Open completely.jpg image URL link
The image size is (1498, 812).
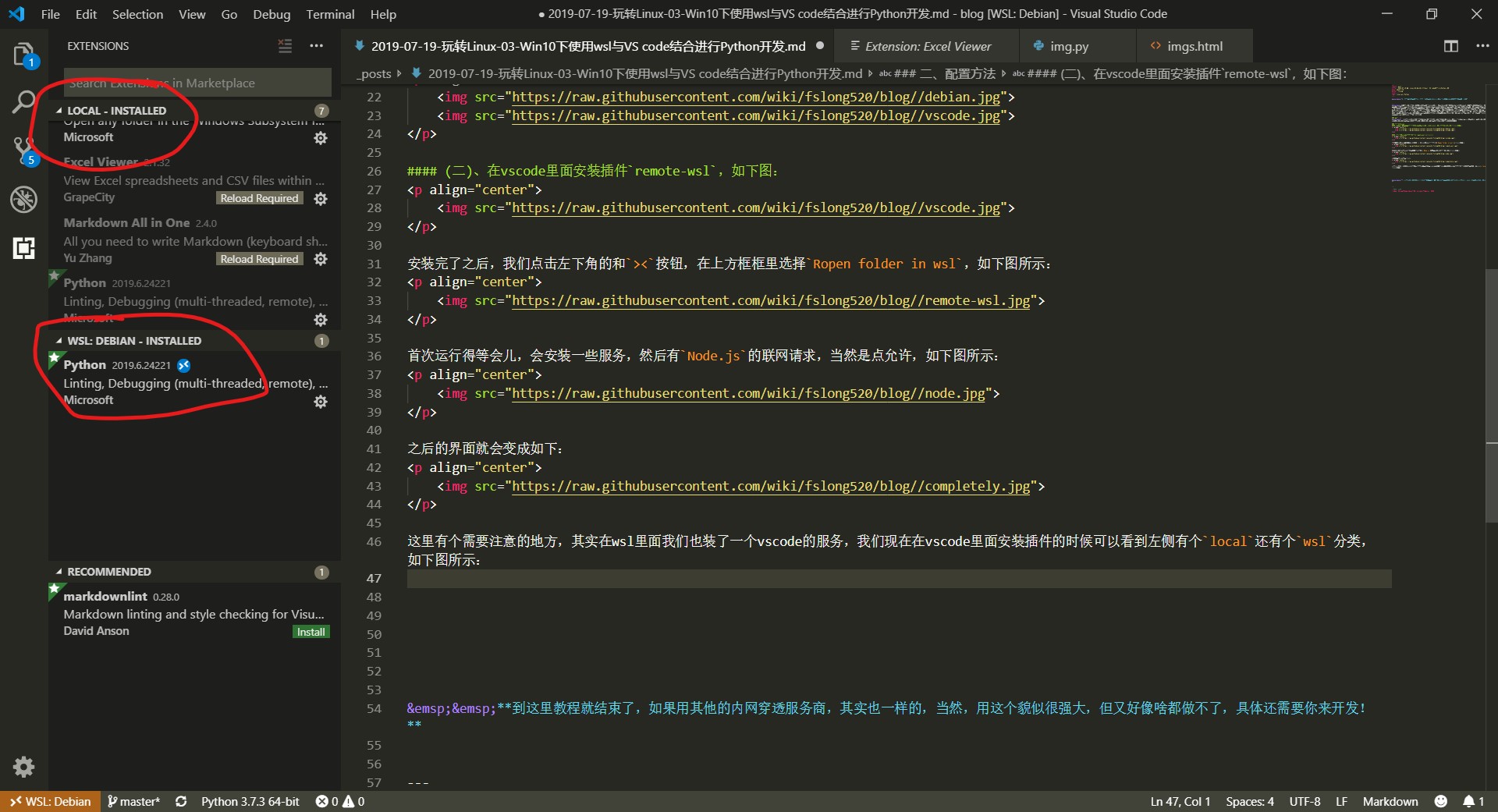(771, 486)
